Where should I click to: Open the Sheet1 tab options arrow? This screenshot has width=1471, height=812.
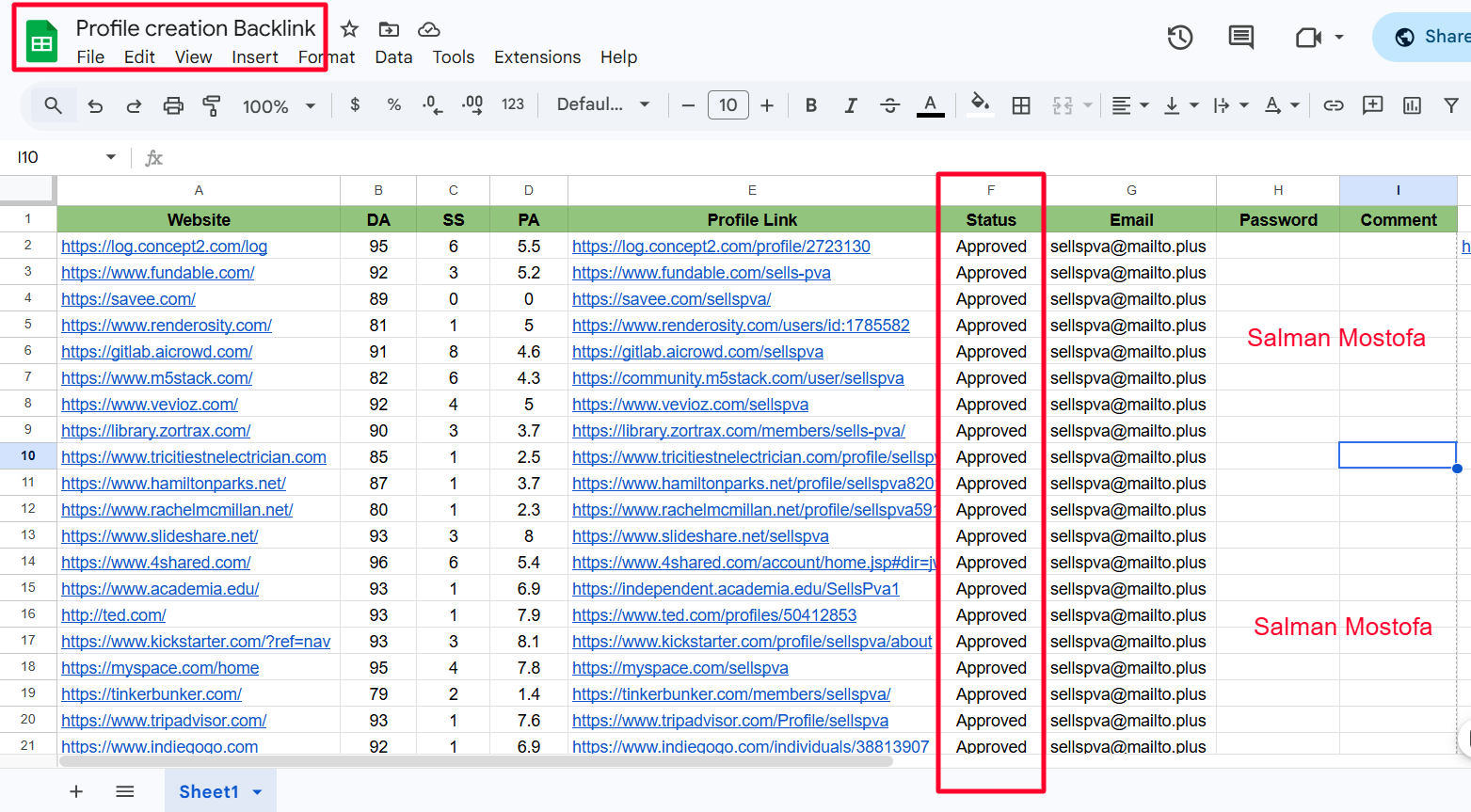(x=257, y=792)
